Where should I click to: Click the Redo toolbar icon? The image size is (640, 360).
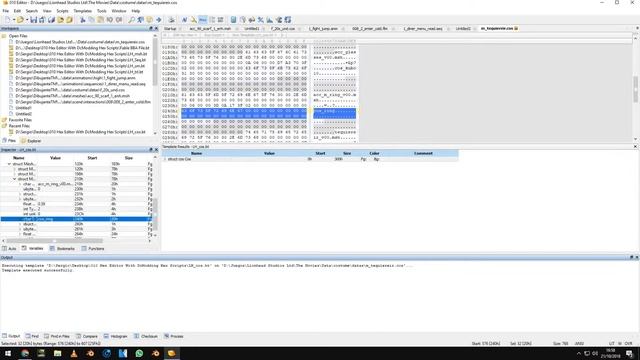point(119,20)
